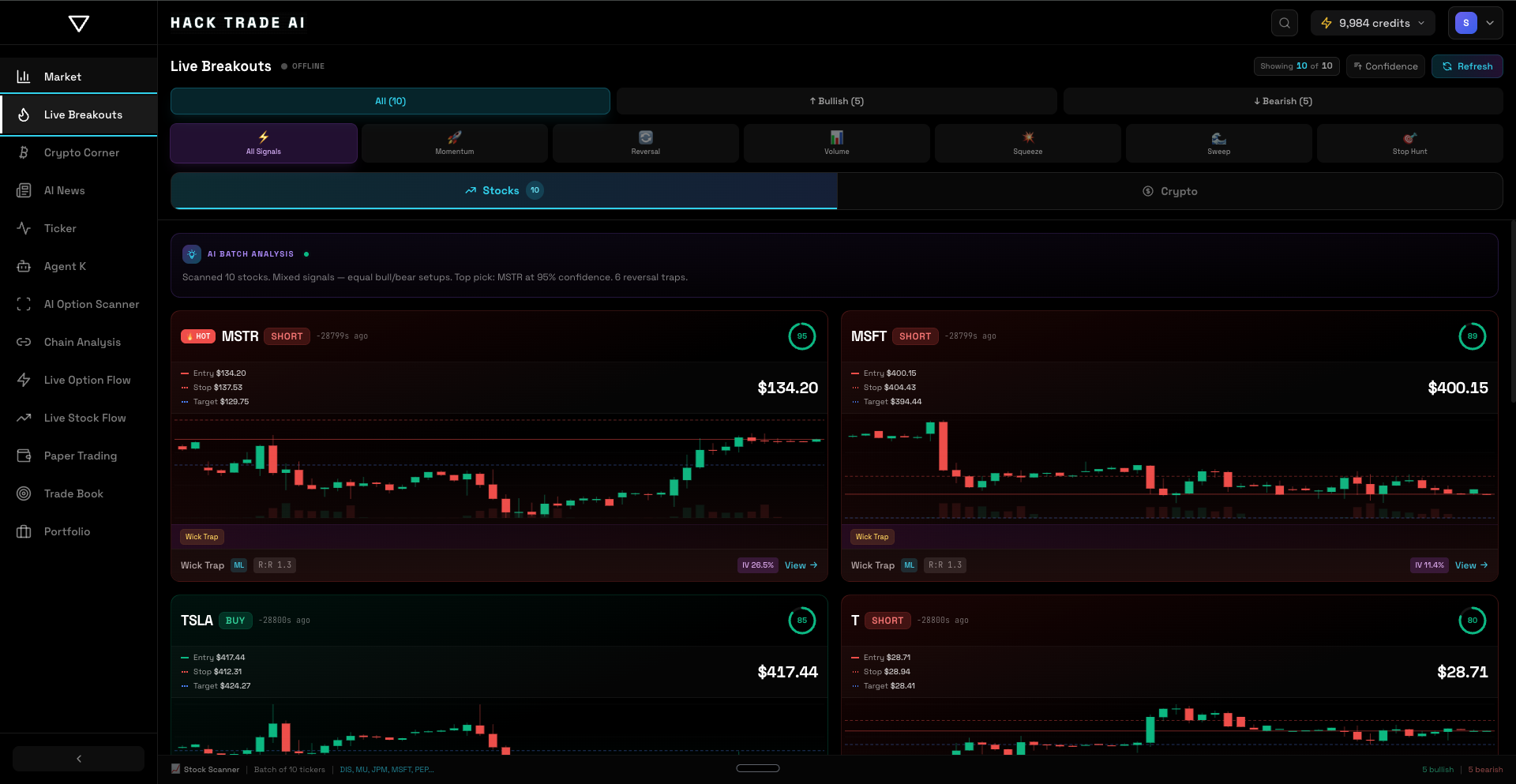
Task: Select Crypto Corner from the sidebar
Action: [x=81, y=152]
